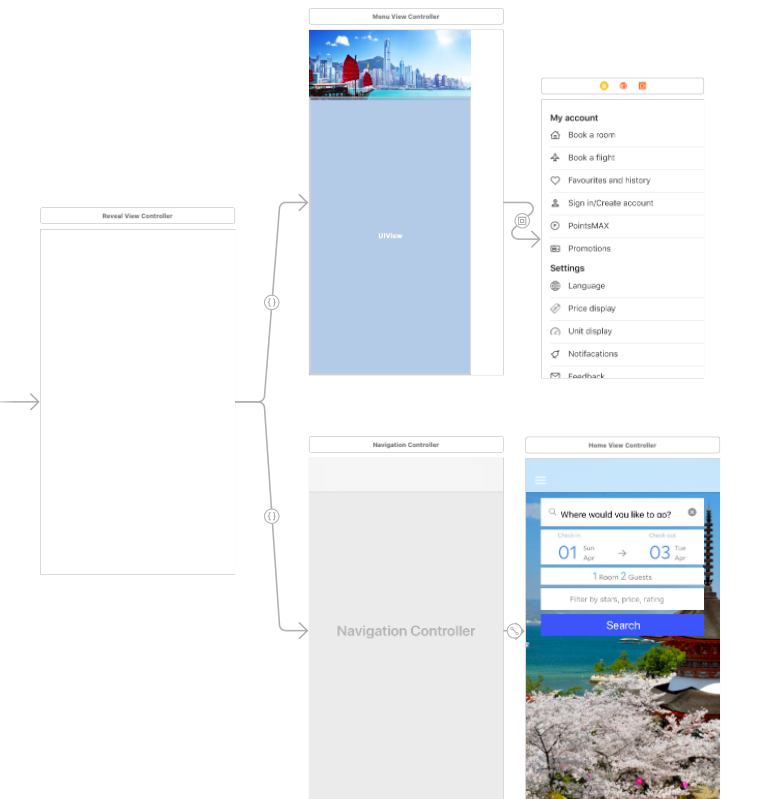Select the Navigation Controller placeholder label
771x799 pixels.
(x=406, y=631)
